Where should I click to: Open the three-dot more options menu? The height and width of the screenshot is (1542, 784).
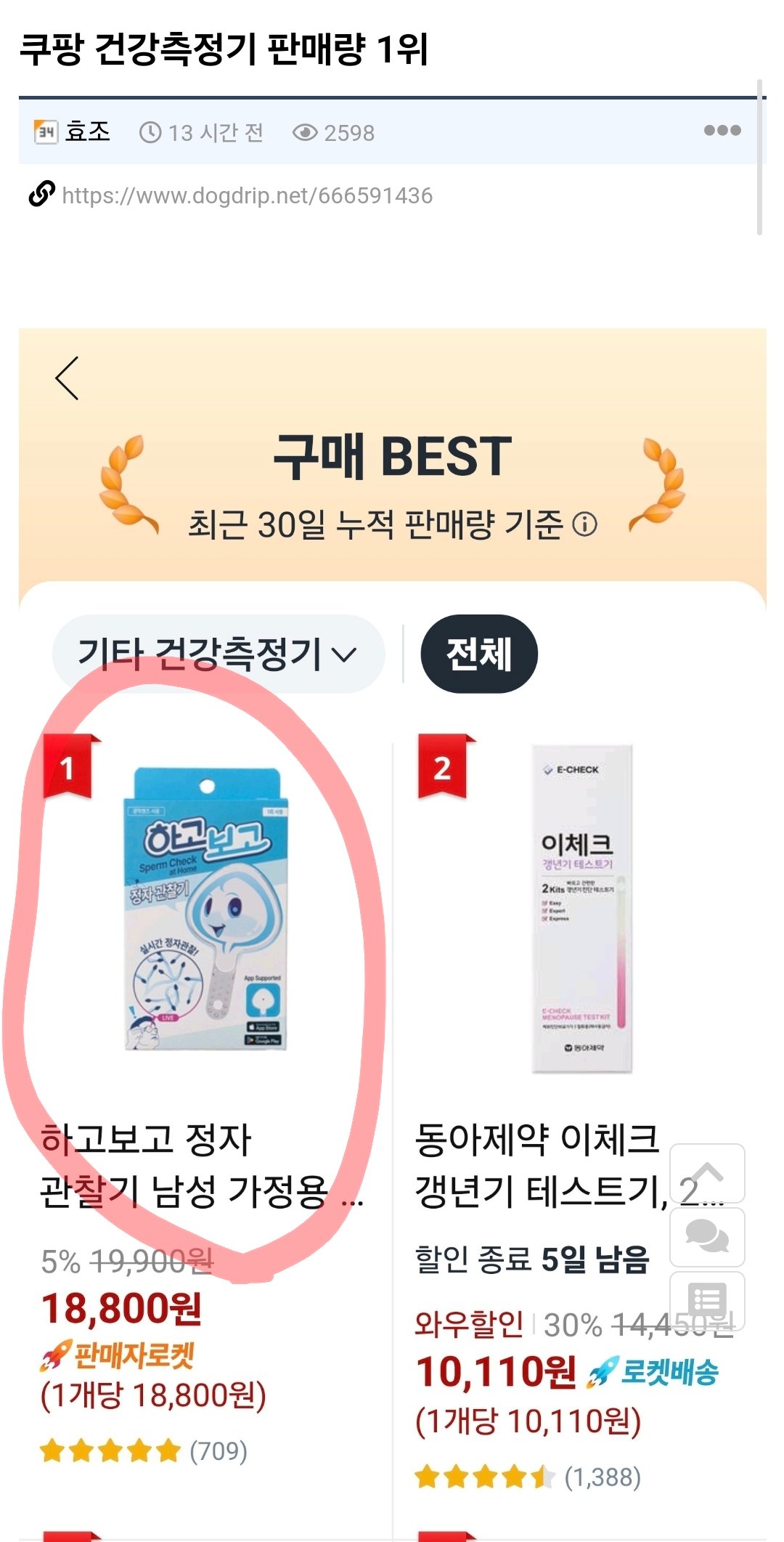click(x=722, y=131)
